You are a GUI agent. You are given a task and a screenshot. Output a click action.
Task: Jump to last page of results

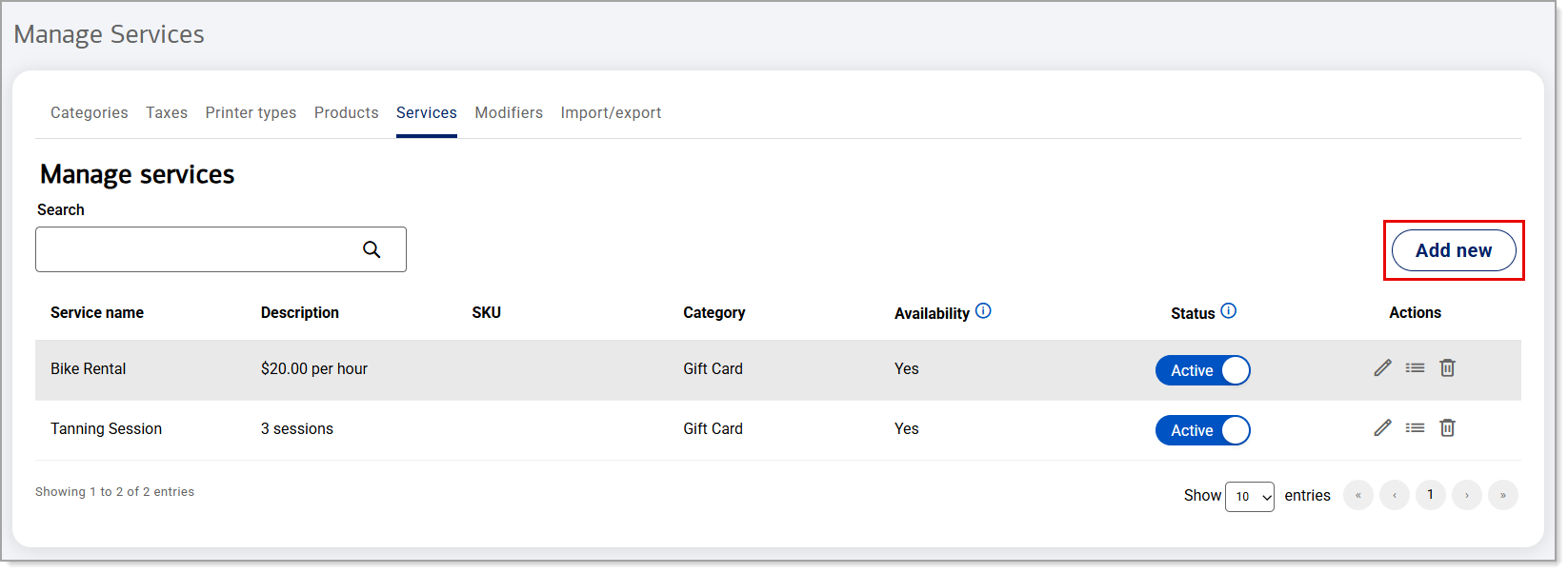tap(1503, 495)
